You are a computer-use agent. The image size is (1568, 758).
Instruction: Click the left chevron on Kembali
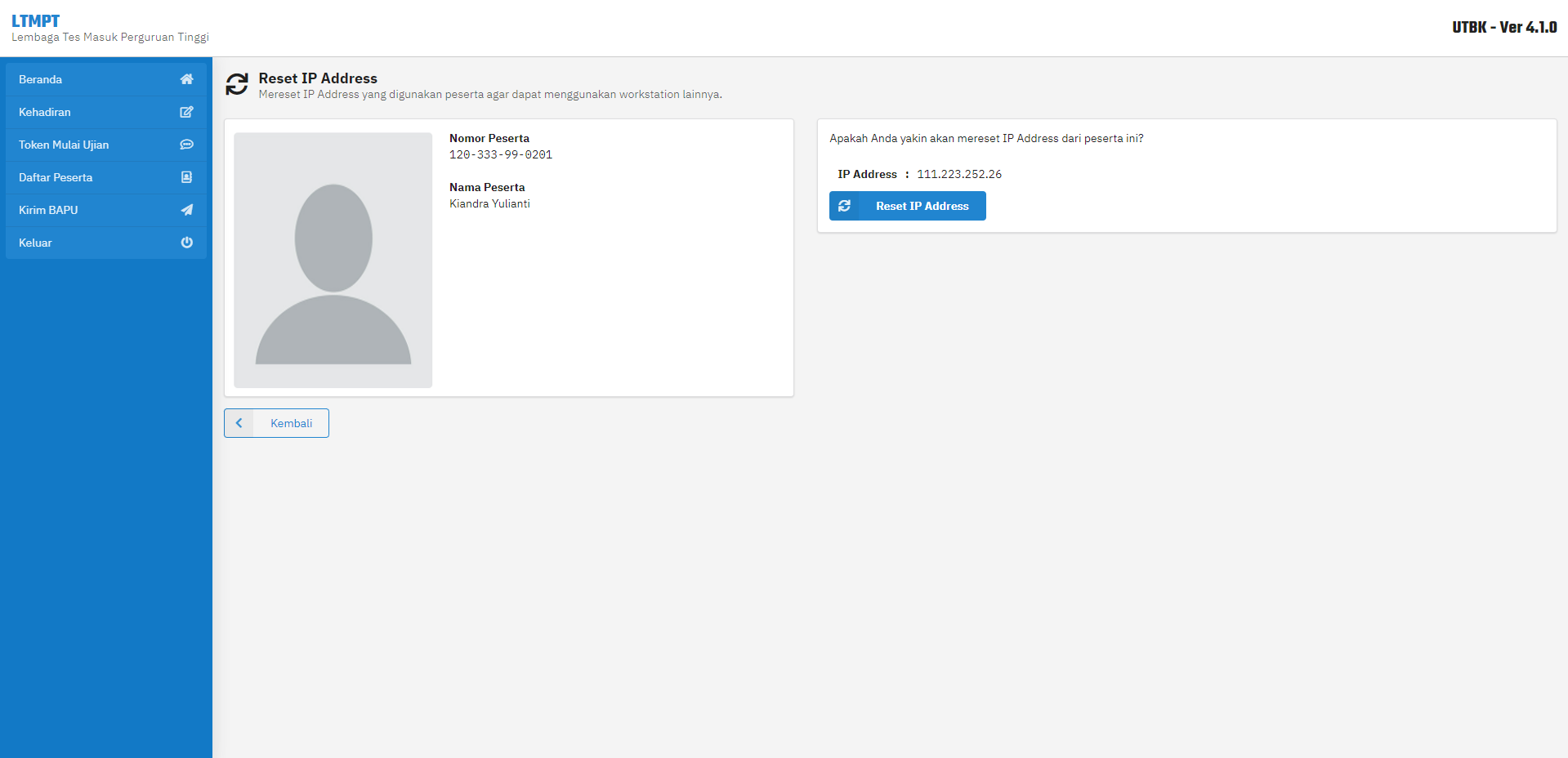tap(239, 423)
